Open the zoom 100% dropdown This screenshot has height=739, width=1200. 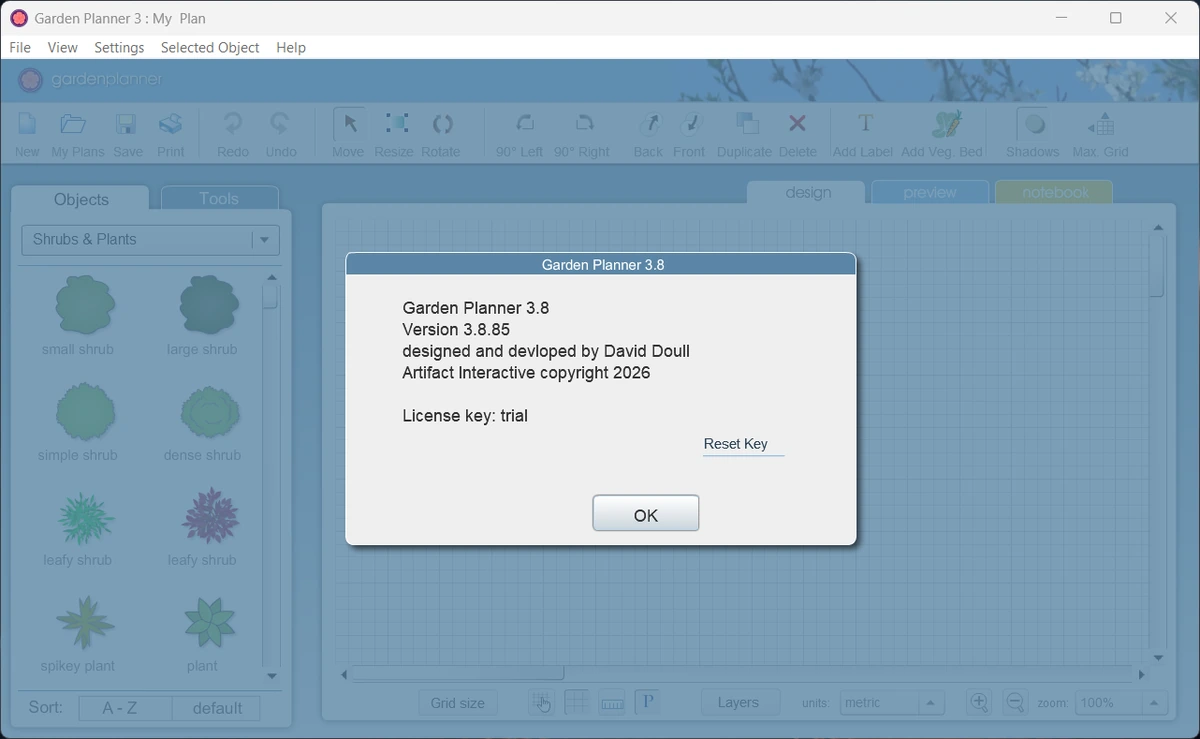point(1120,703)
